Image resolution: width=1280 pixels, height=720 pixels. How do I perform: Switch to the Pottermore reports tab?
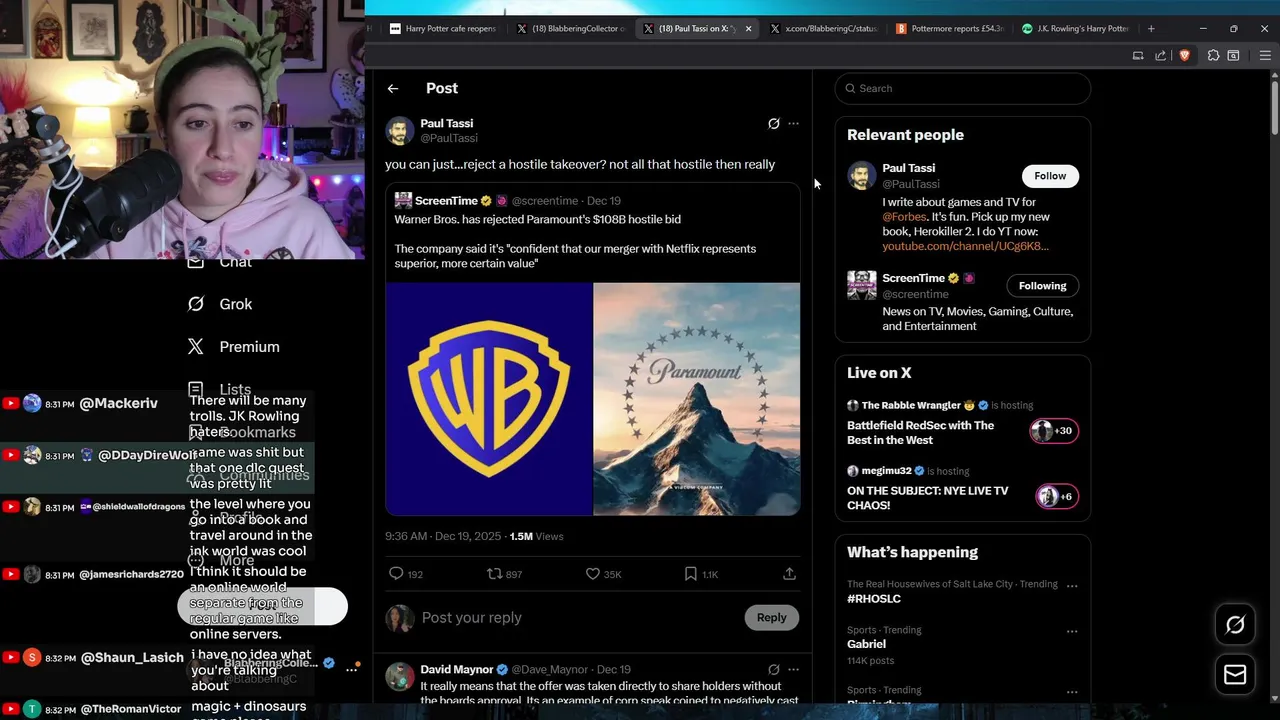pos(949,29)
